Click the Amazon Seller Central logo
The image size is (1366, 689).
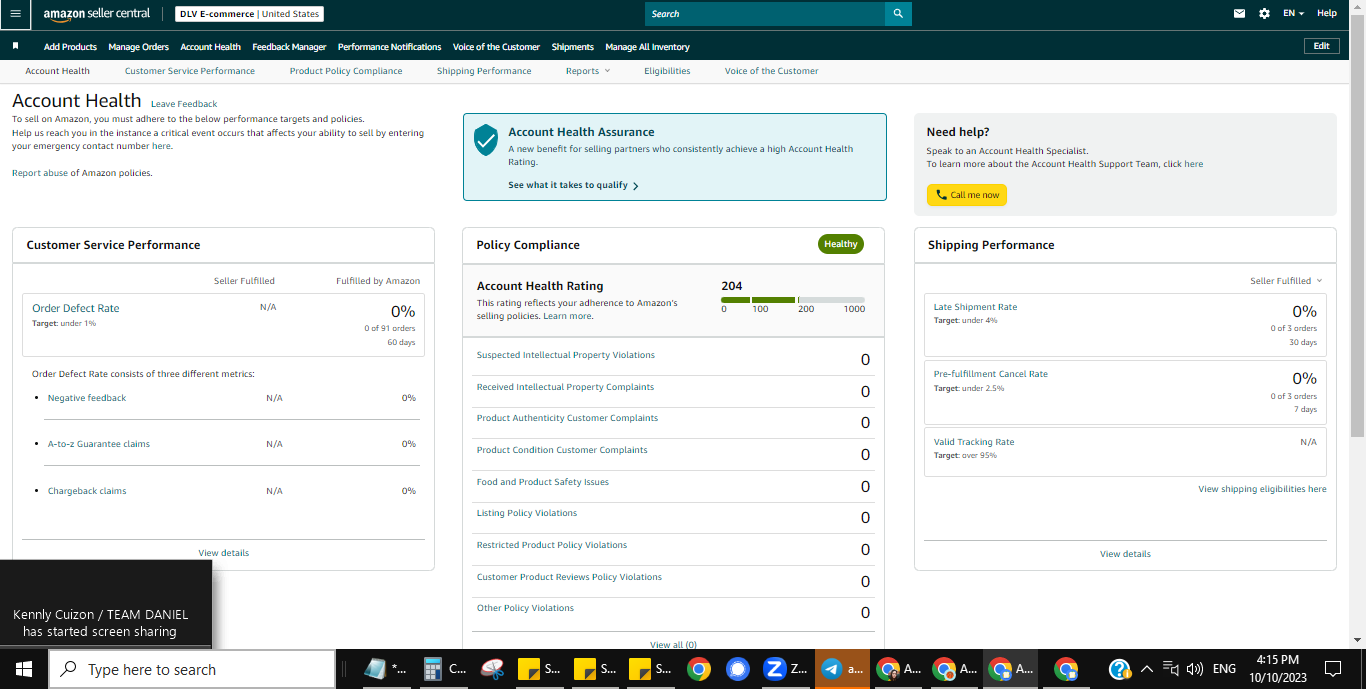tap(97, 14)
